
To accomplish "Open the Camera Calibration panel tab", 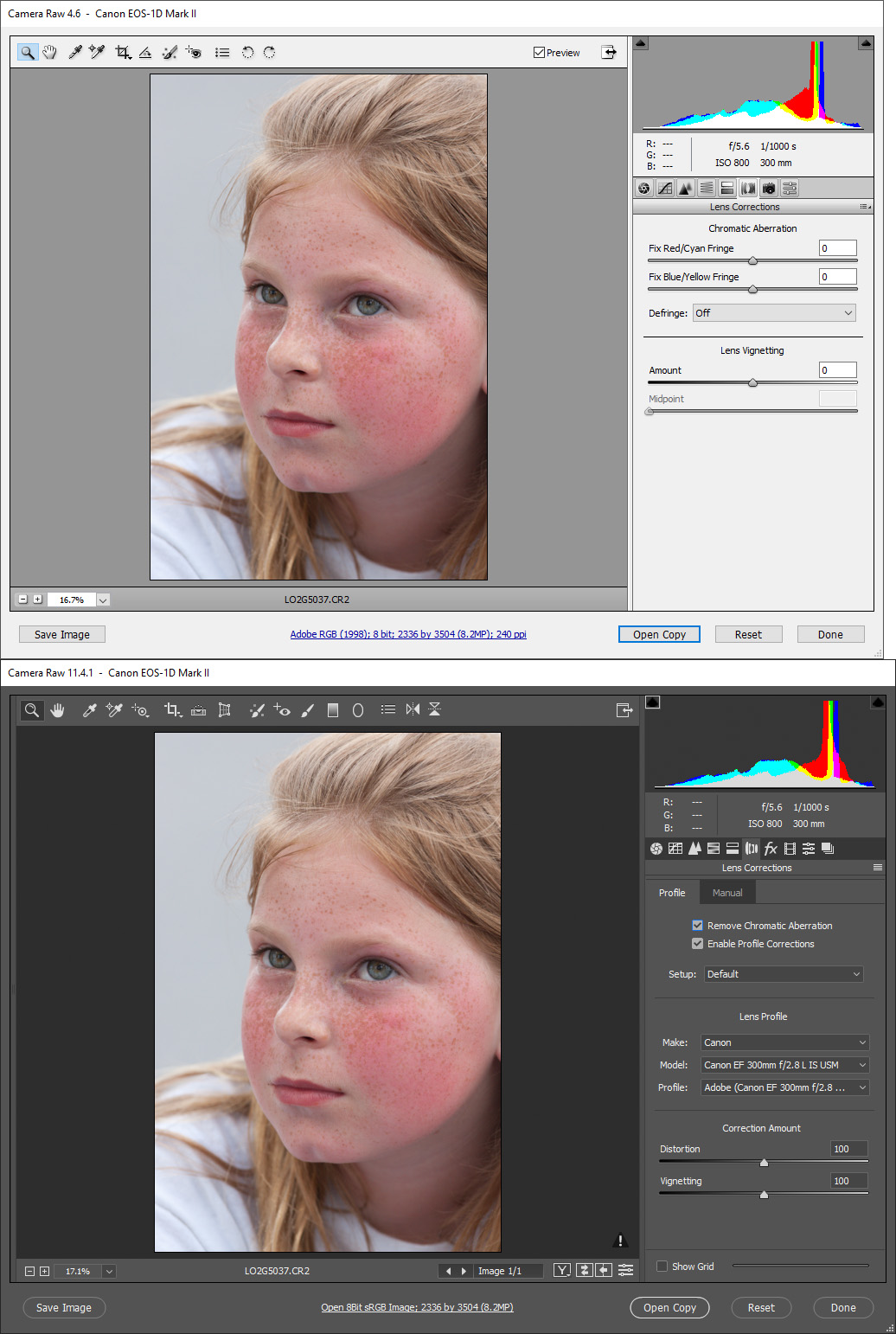I will pos(769,188).
